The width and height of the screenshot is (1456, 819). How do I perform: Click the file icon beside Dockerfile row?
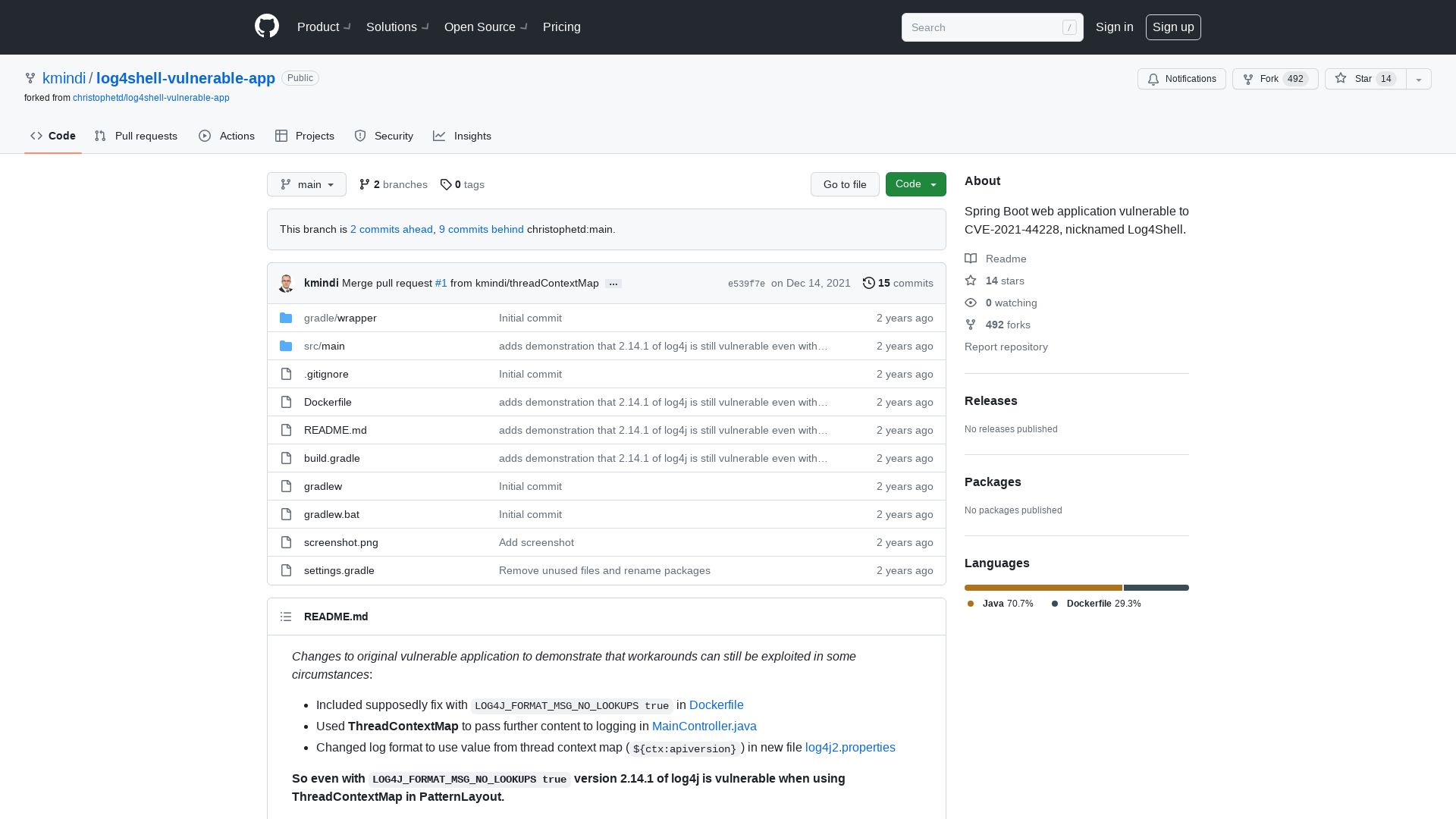pyautogui.click(x=286, y=402)
